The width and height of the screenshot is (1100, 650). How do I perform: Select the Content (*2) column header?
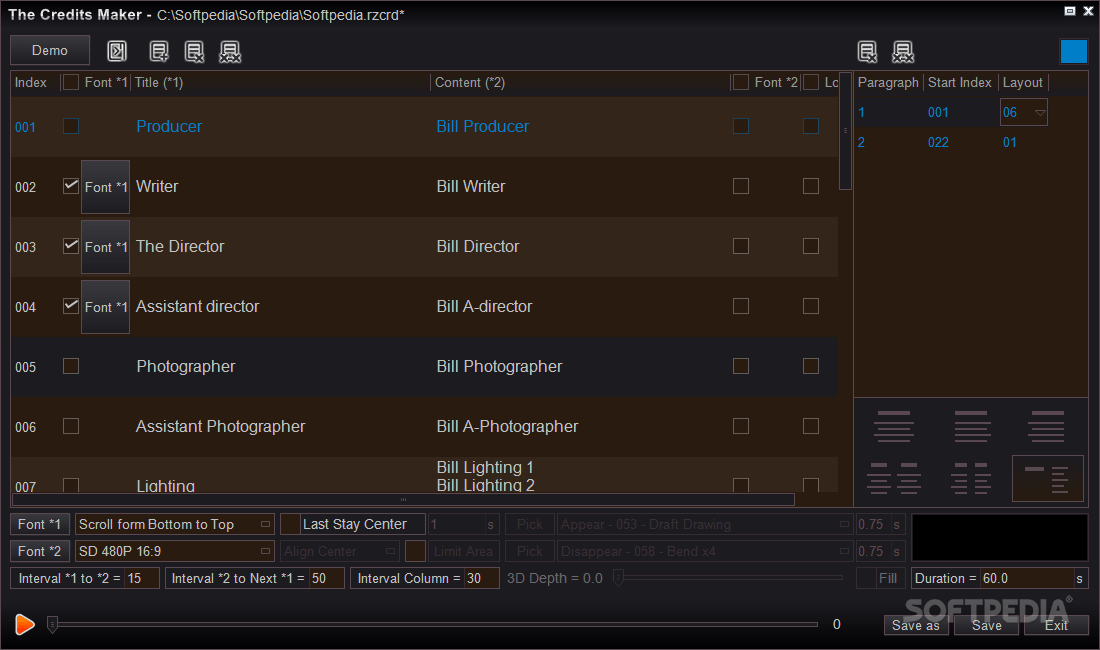[x=469, y=82]
